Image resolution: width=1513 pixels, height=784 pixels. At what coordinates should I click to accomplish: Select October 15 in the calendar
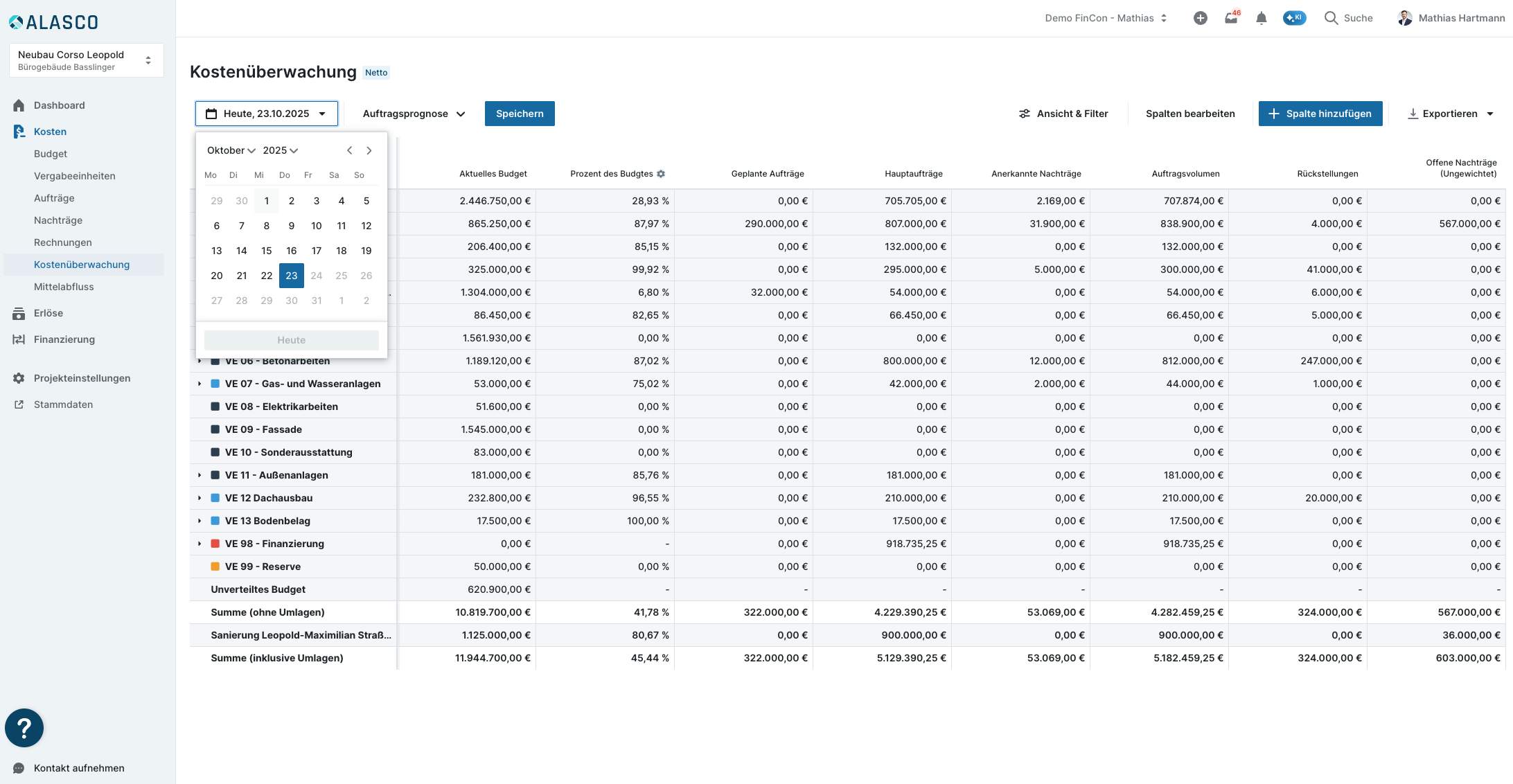click(267, 251)
